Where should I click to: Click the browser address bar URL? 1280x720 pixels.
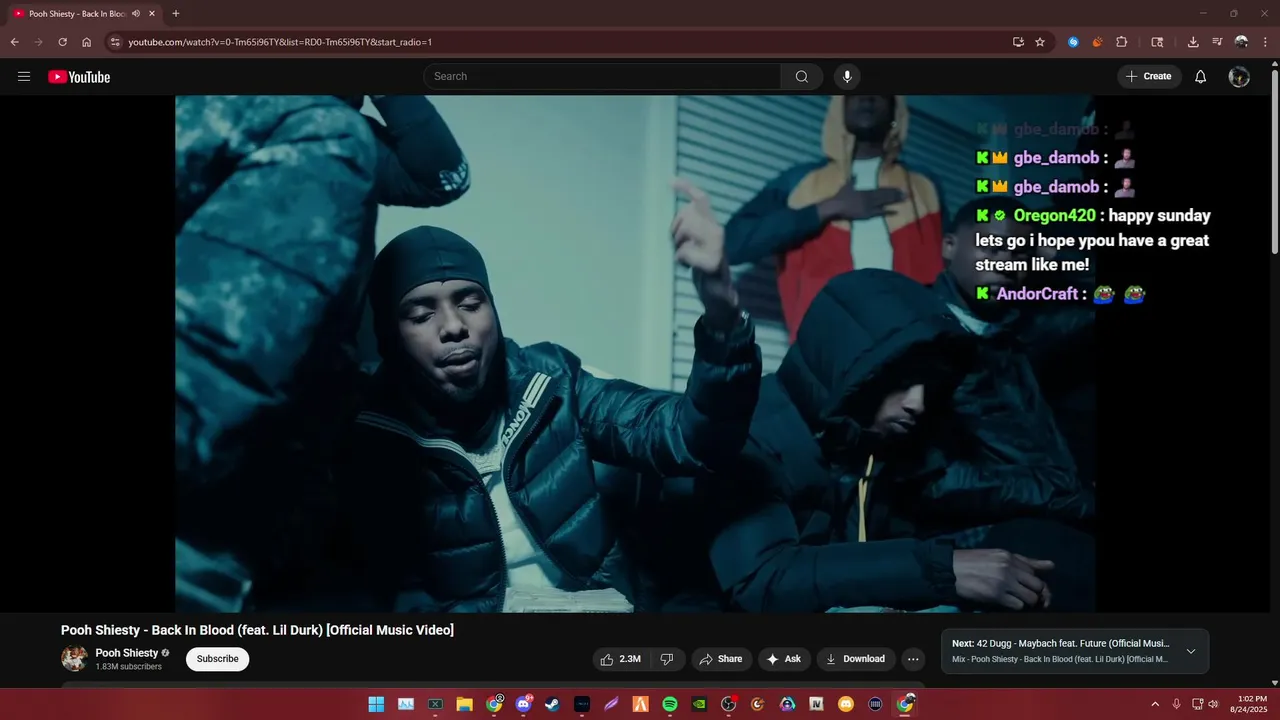280,42
